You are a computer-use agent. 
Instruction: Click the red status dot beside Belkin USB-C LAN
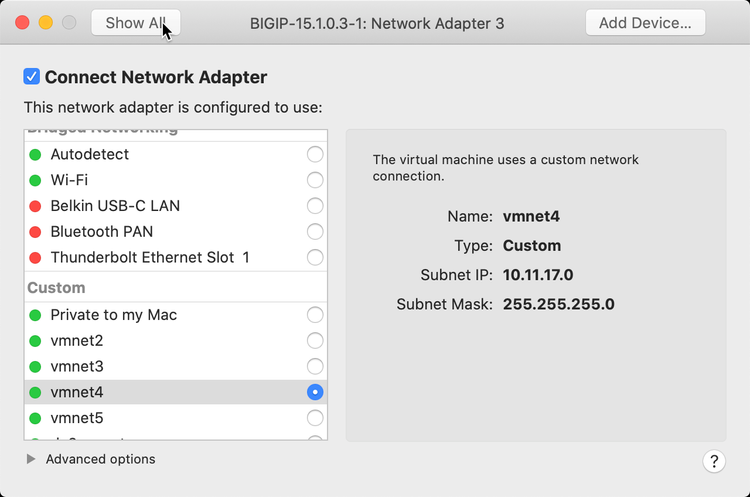(35, 206)
